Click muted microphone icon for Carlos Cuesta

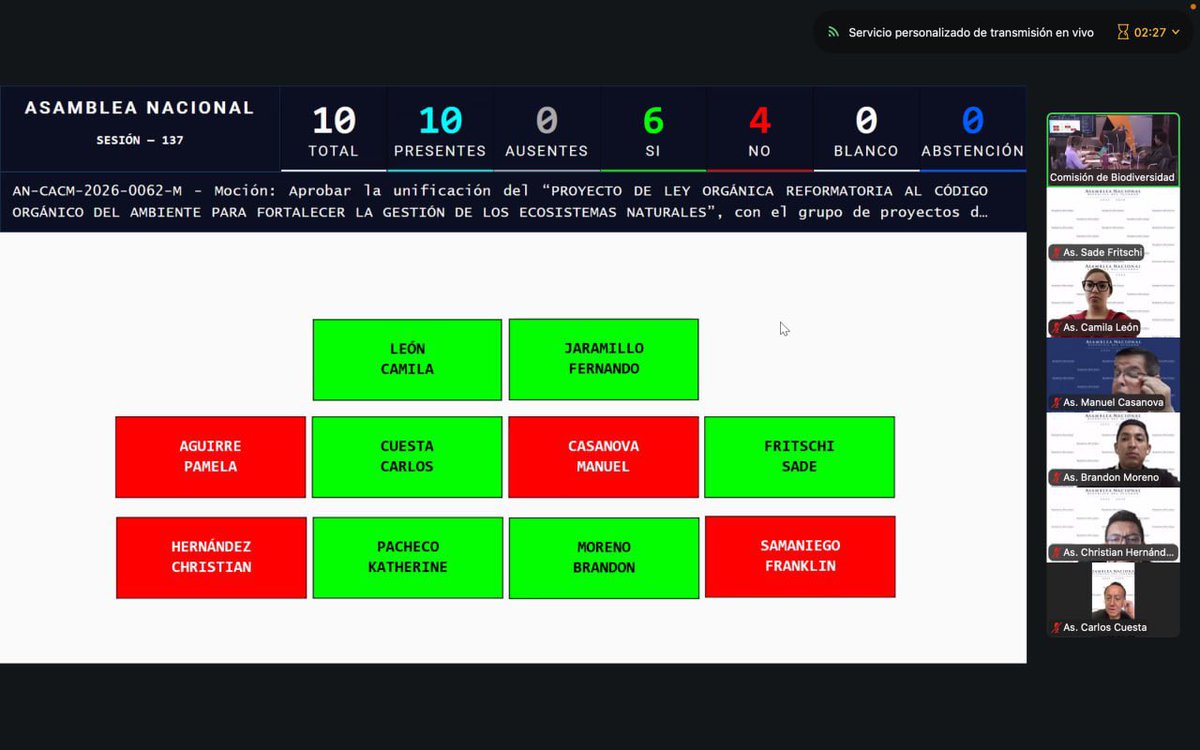1056,628
